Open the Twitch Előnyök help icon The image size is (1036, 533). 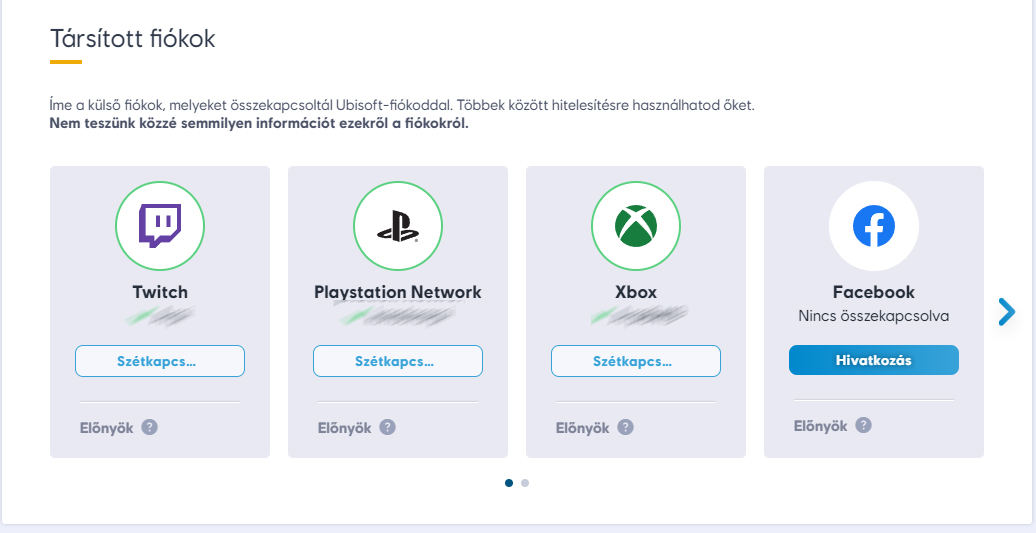tap(149, 427)
